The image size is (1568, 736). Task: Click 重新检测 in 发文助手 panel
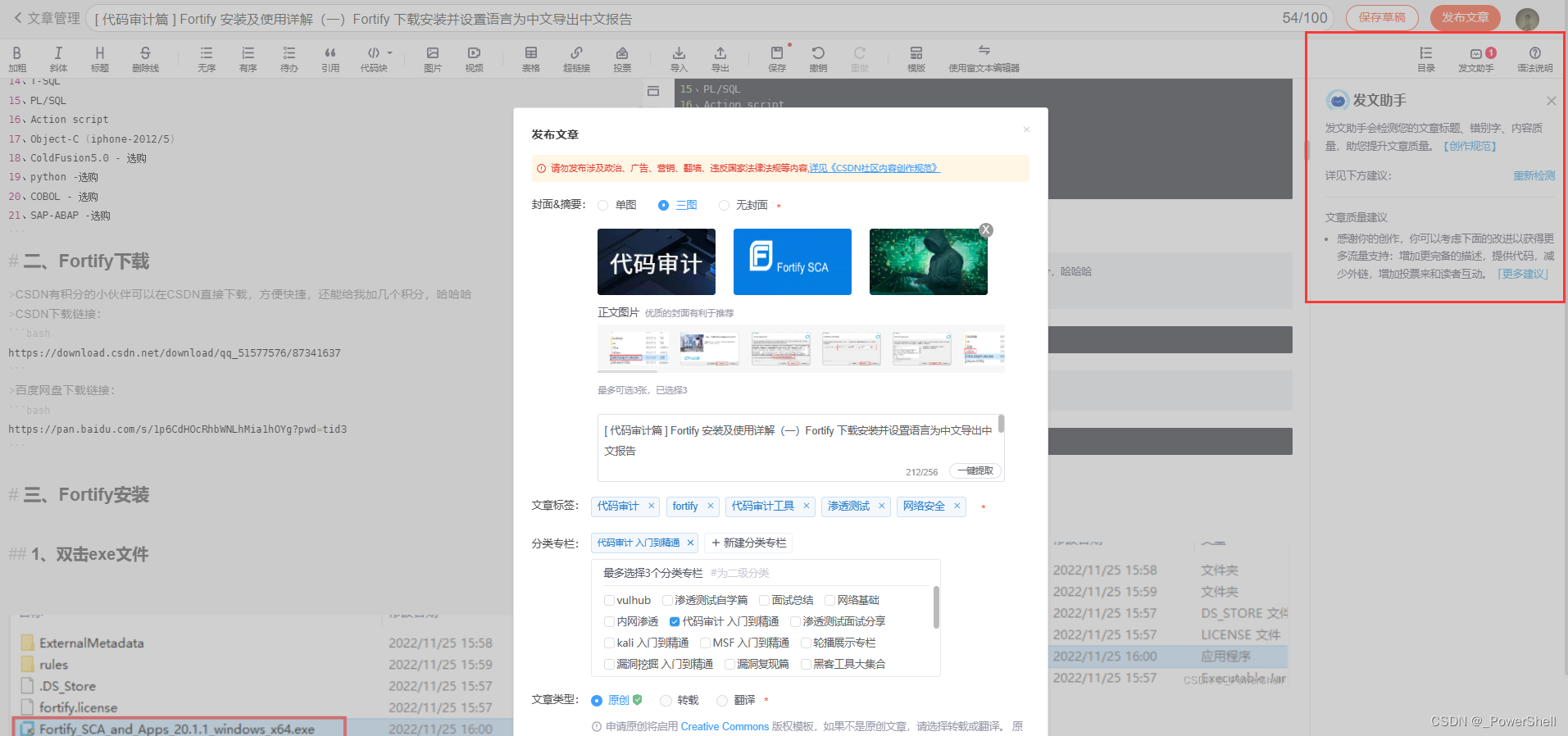tap(1534, 175)
